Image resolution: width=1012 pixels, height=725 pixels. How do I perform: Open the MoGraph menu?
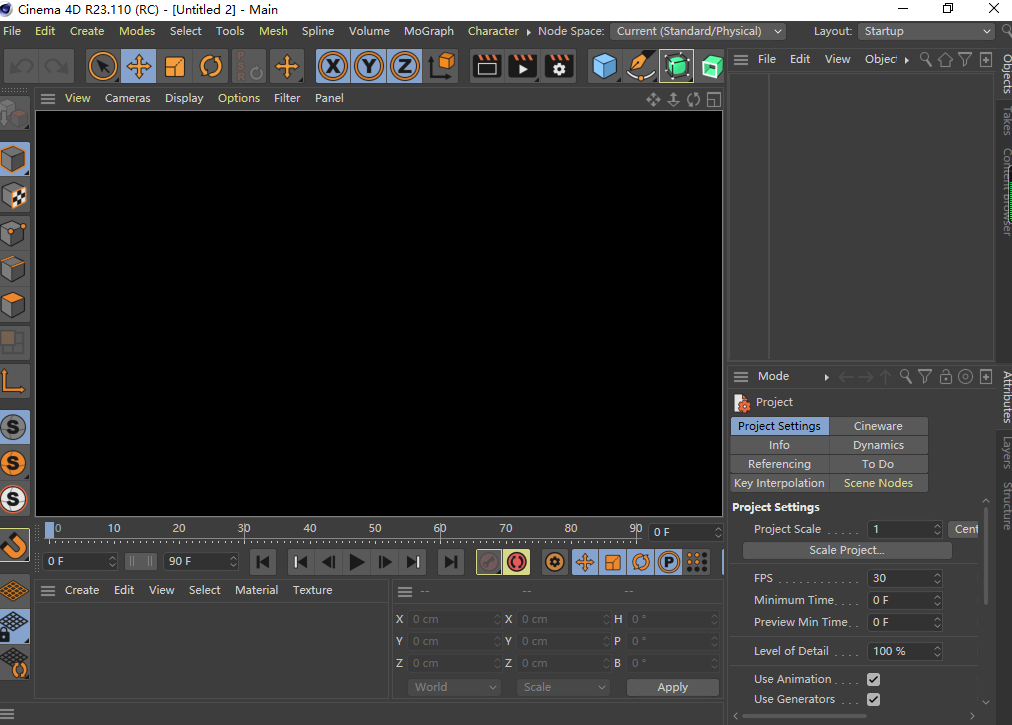pyautogui.click(x=428, y=31)
